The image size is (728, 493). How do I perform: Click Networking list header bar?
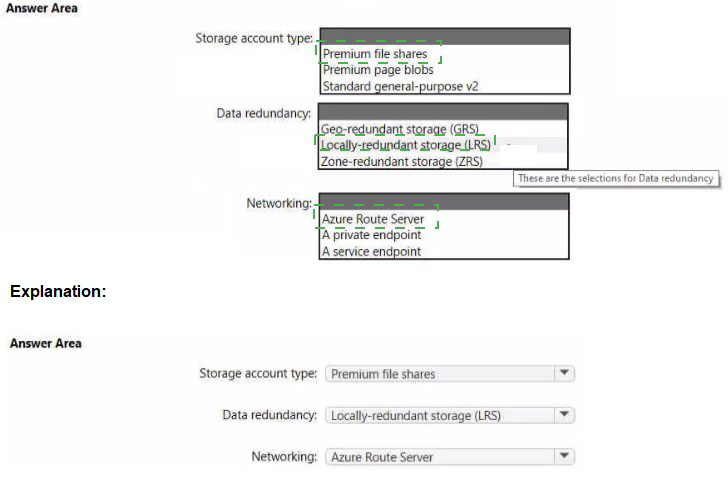(x=444, y=202)
